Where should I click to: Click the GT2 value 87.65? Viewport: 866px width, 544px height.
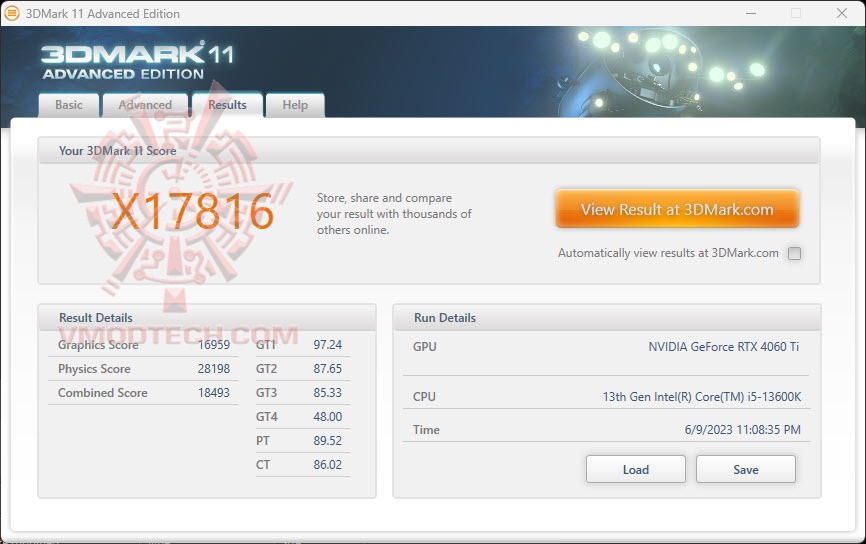click(328, 368)
